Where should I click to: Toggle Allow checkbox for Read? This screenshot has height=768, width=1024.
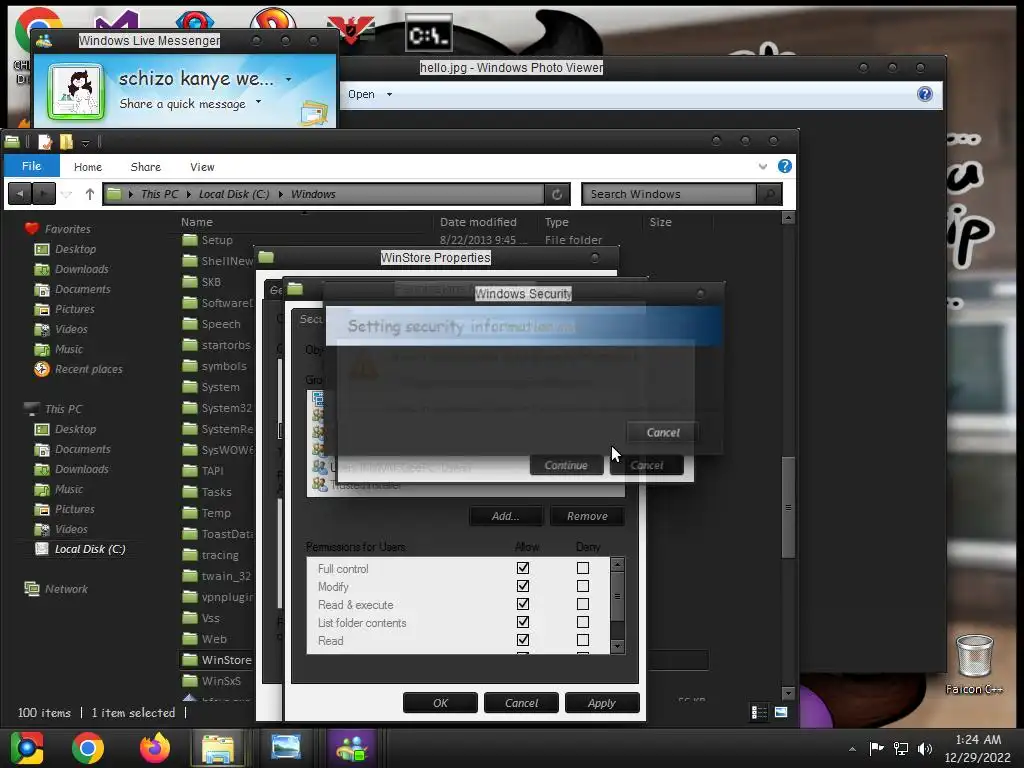[522, 640]
